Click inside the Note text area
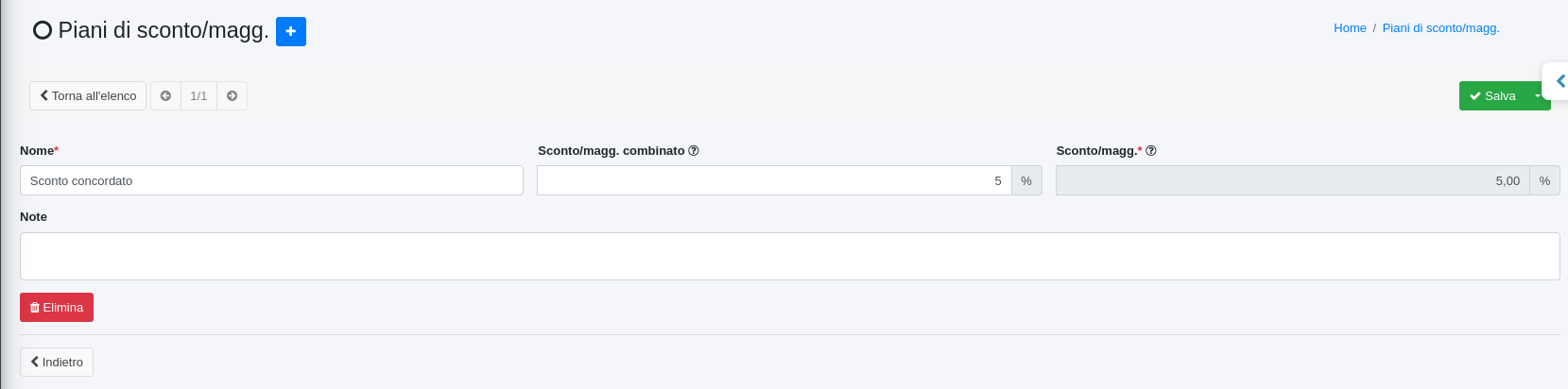This screenshot has height=389, width=1568. click(789, 256)
